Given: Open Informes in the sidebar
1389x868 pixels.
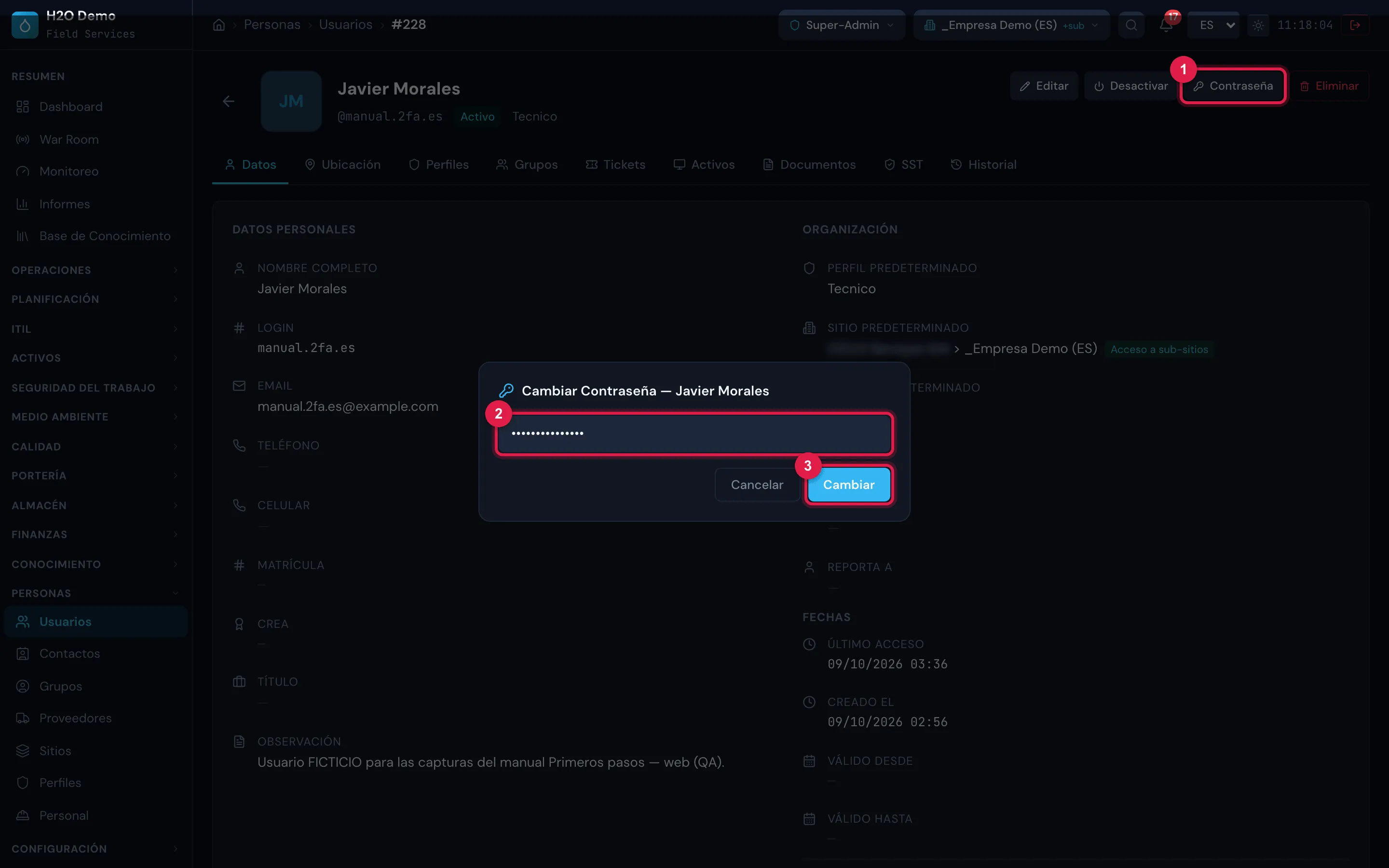Looking at the screenshot, I should coord(95,204).
